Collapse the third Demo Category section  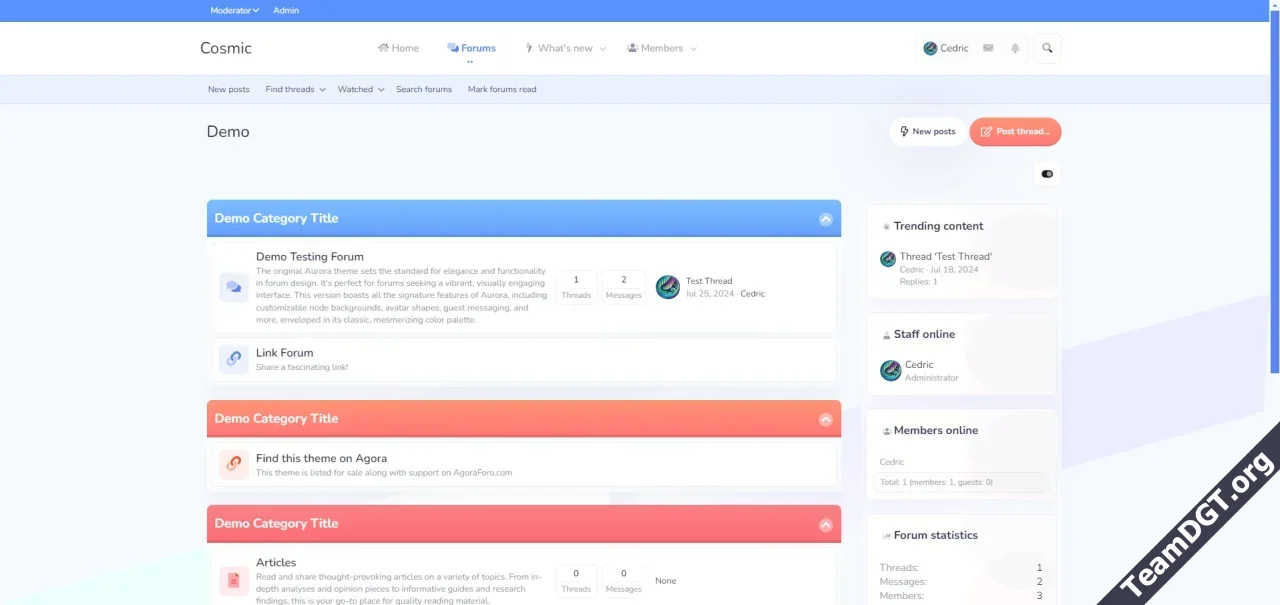coord(825,524)
